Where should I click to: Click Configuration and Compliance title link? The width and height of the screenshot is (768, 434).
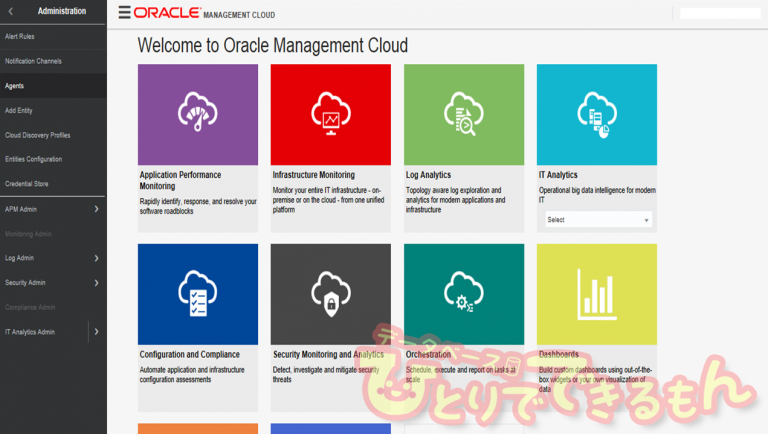coord(190,354)
